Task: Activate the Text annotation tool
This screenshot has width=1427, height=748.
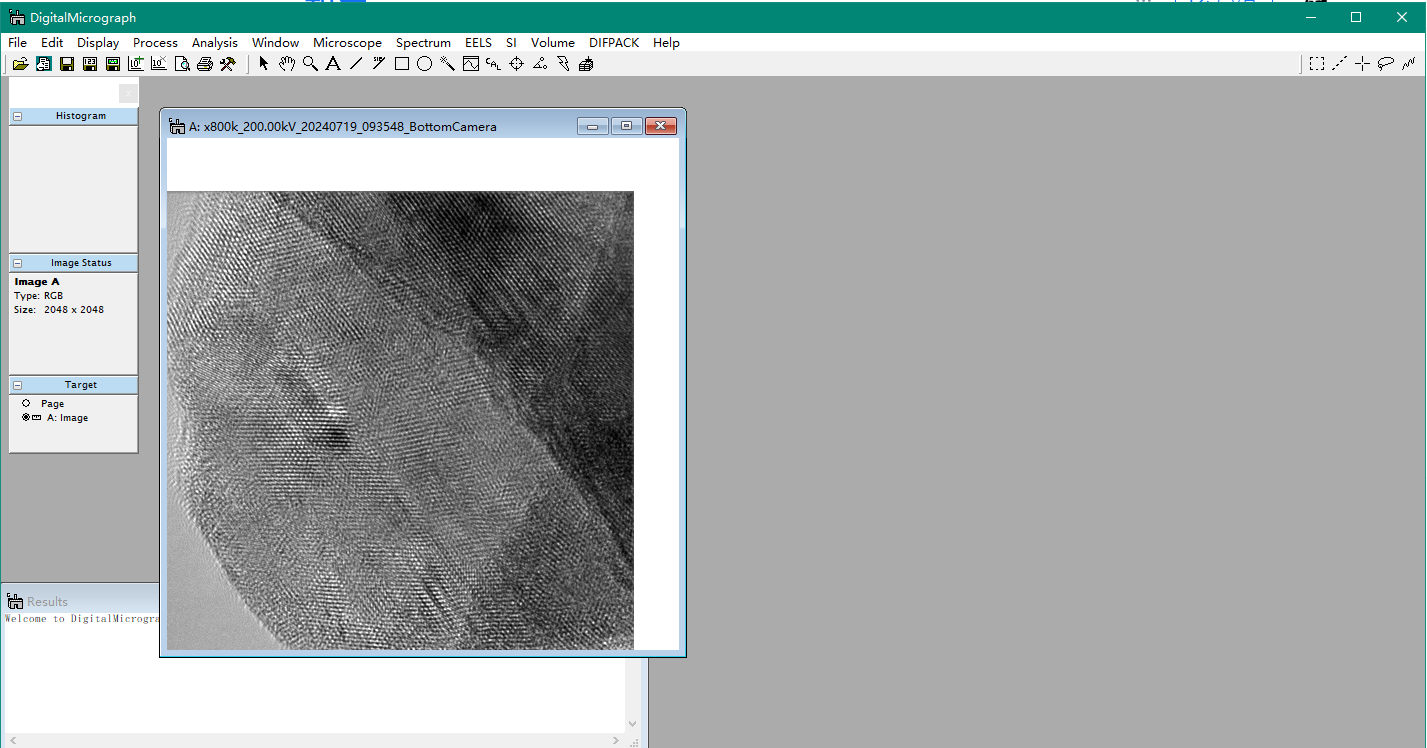Action: (333, 63)
